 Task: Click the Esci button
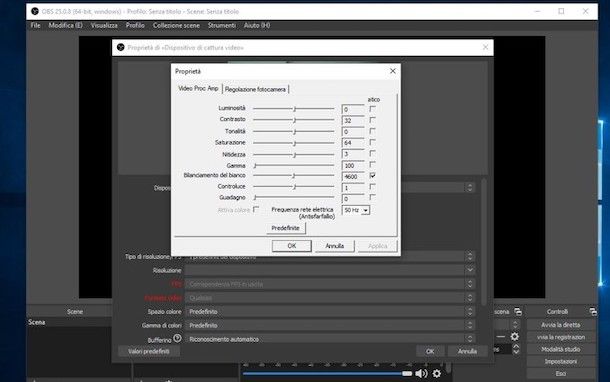coord(561,373)
